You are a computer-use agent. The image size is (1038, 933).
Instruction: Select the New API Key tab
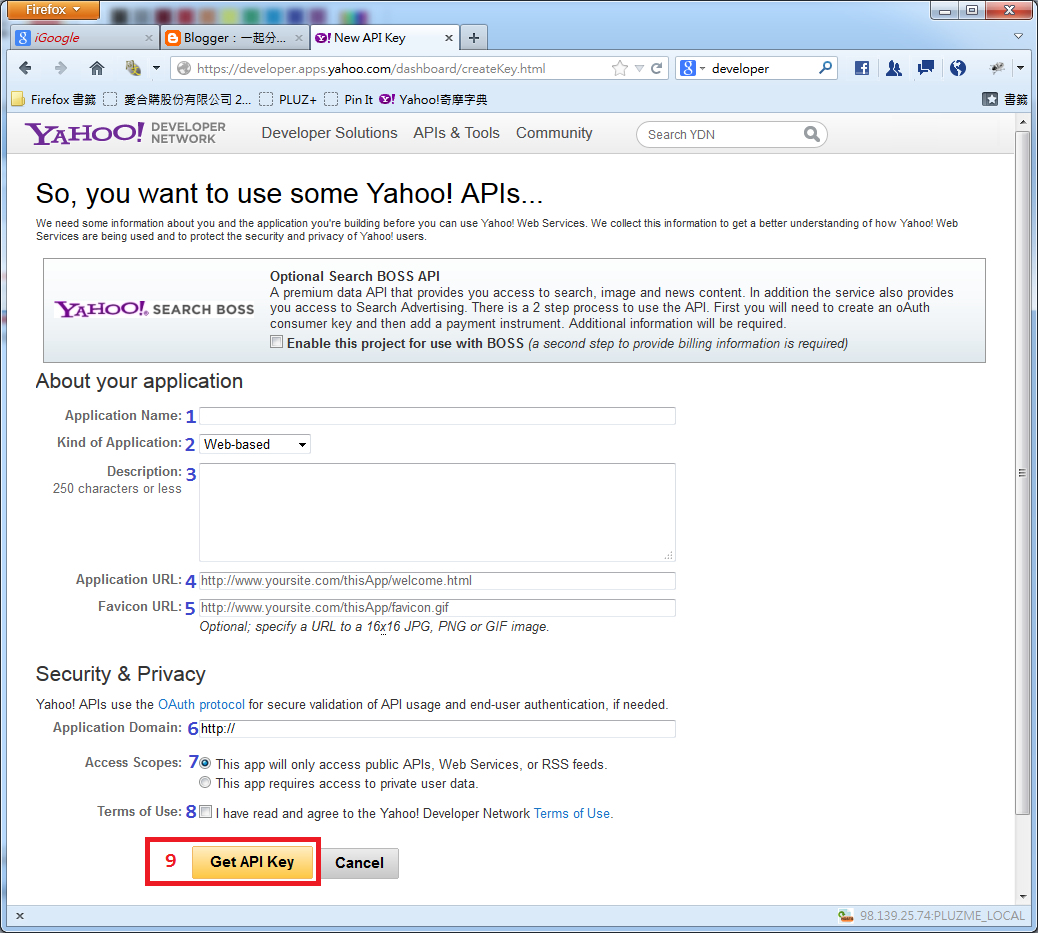click(384, 38)
